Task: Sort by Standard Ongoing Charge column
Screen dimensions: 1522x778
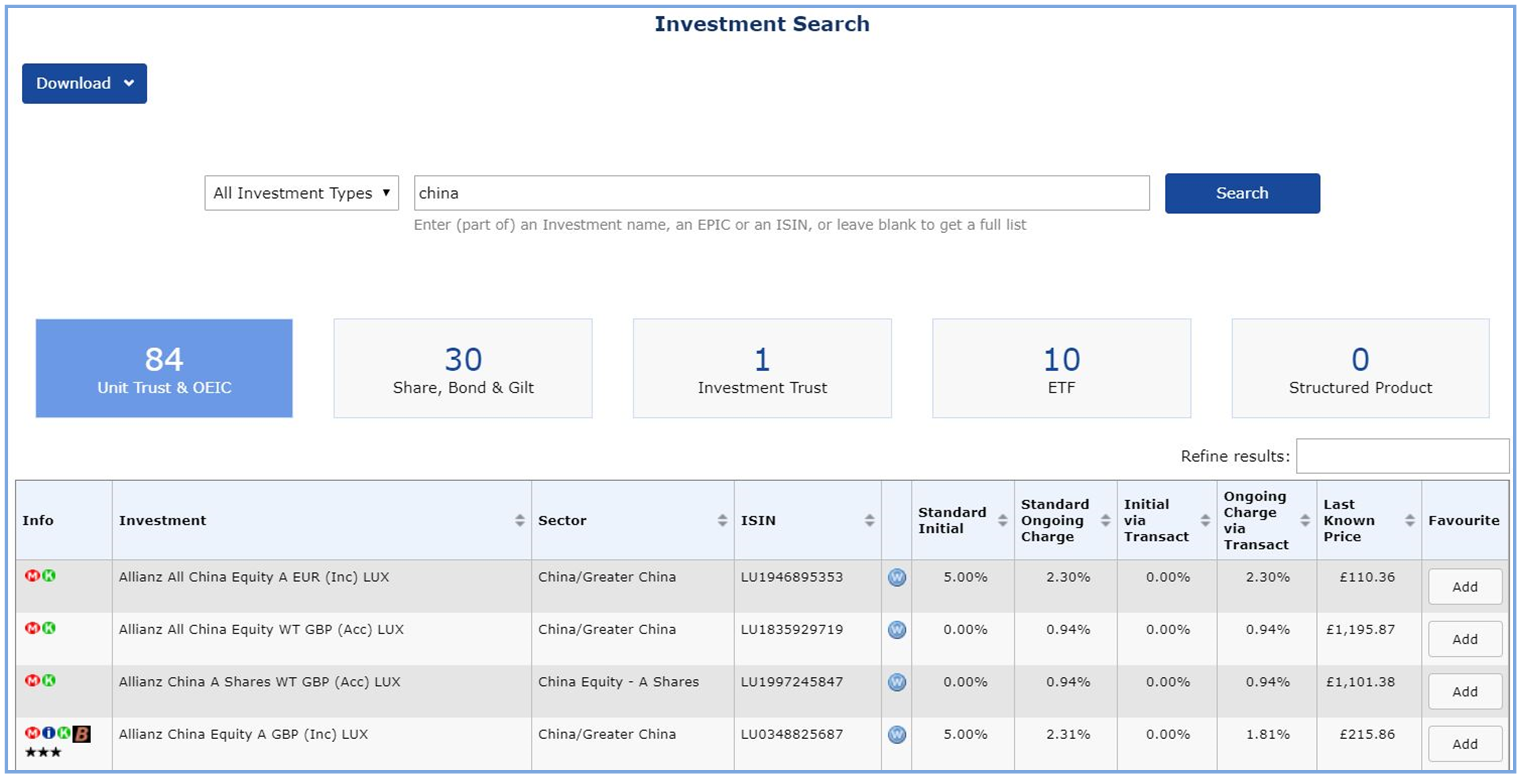Action: (1105, 520)
